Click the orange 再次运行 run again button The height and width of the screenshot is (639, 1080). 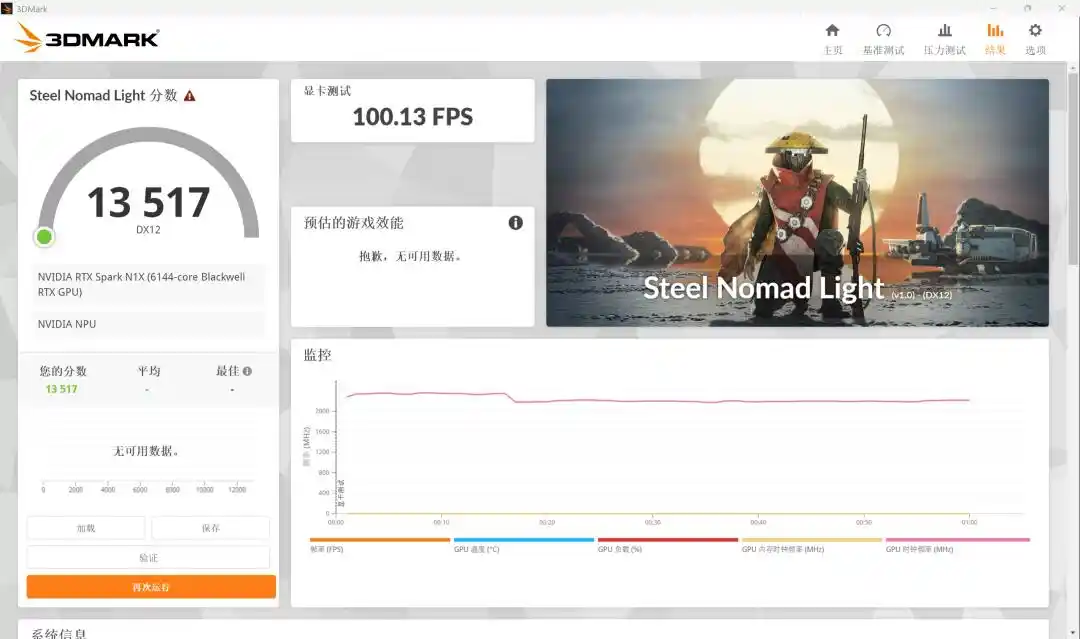click(151, 587)
